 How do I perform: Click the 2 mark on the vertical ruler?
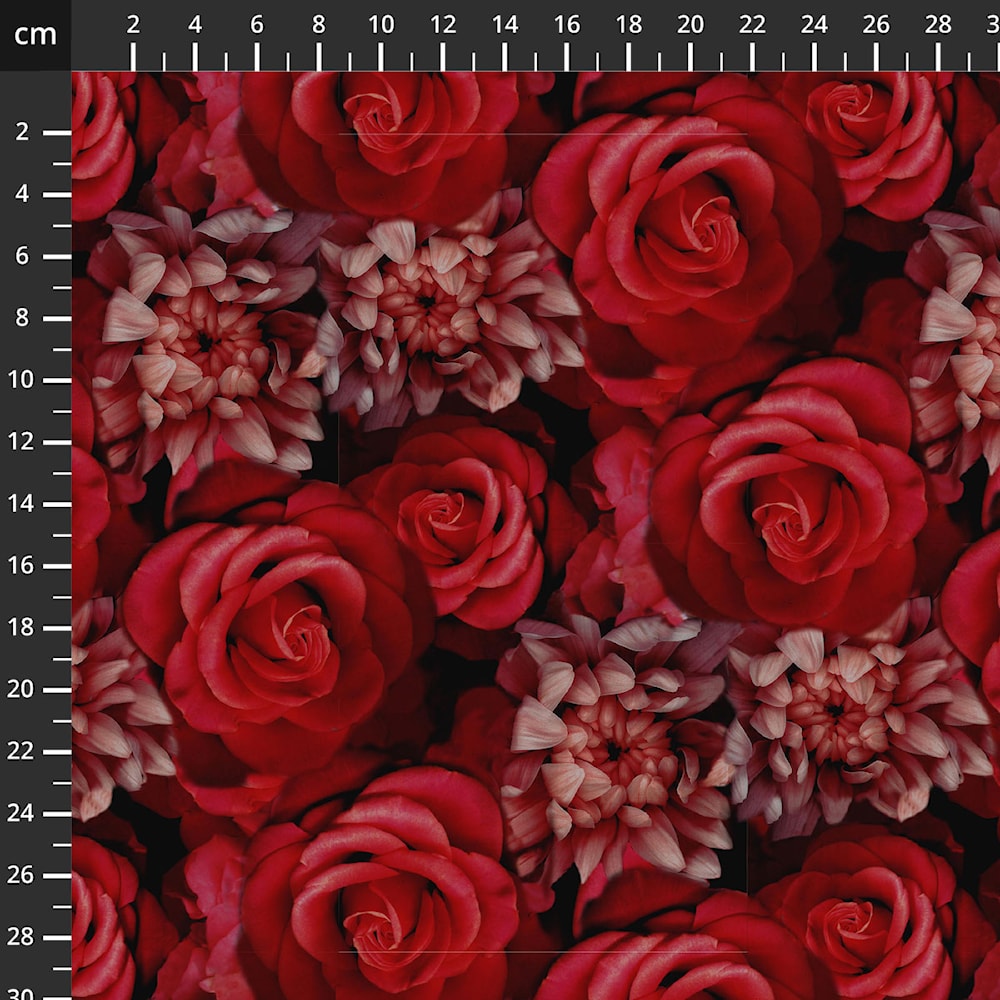click(x=24, y=132)
